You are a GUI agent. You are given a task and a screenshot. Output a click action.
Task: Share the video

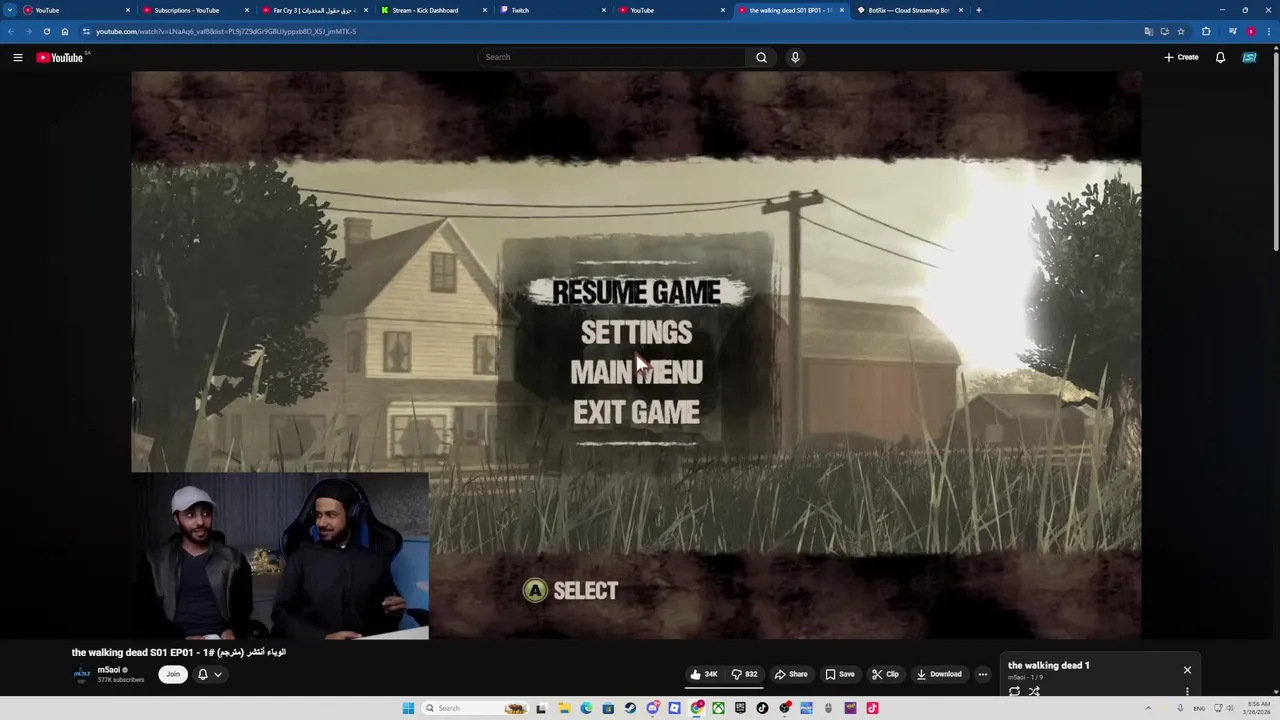[x=791, y=674]
